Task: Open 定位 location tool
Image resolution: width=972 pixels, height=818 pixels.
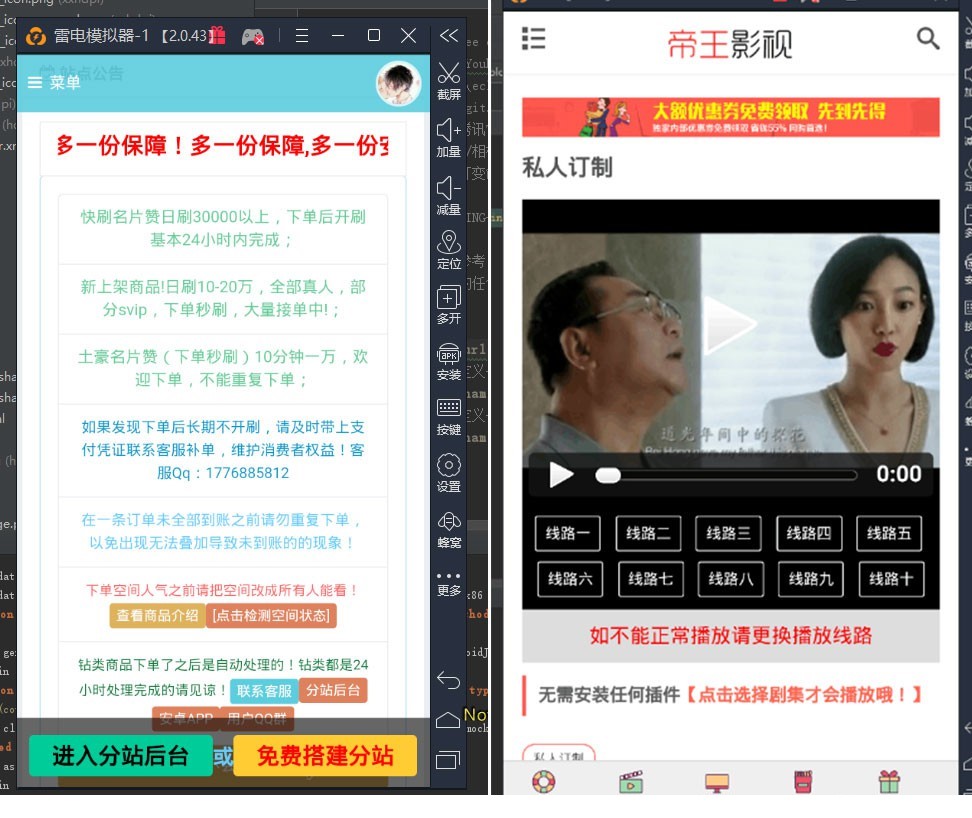Action: (449, 250)
